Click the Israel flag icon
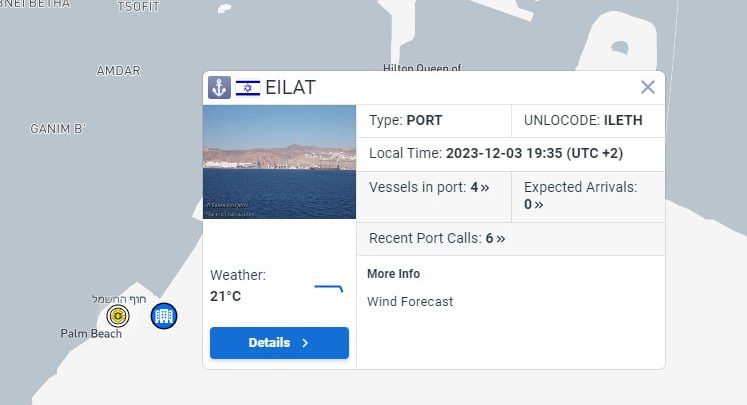The image size is (747, 405). (x=248, y=87)
